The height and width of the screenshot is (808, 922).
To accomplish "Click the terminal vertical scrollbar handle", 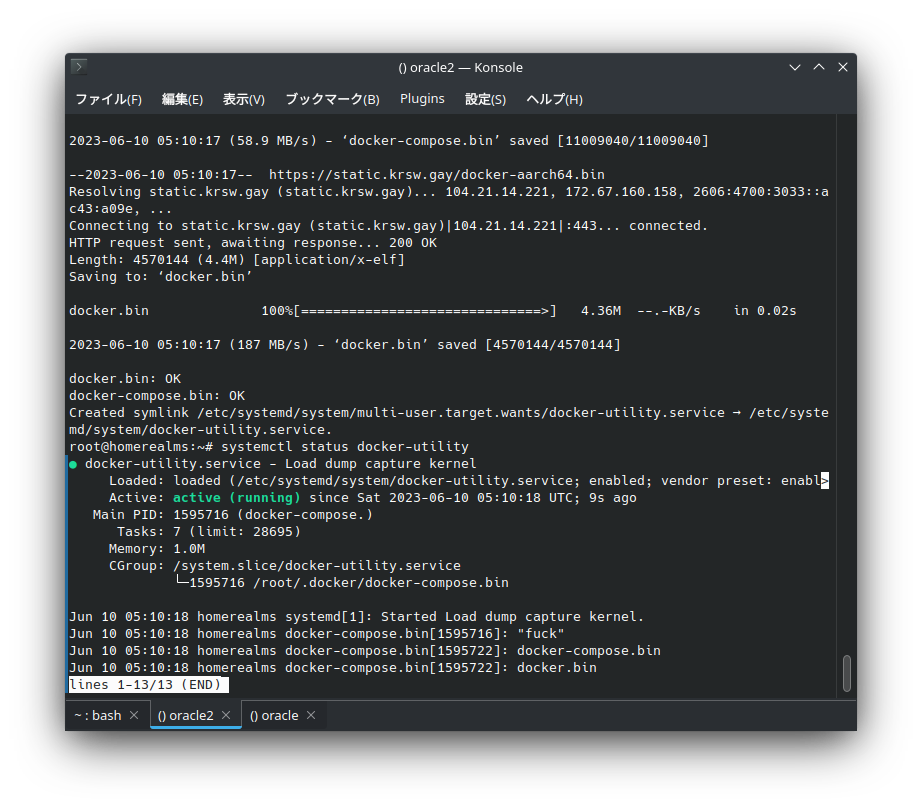I will (847, 672).
